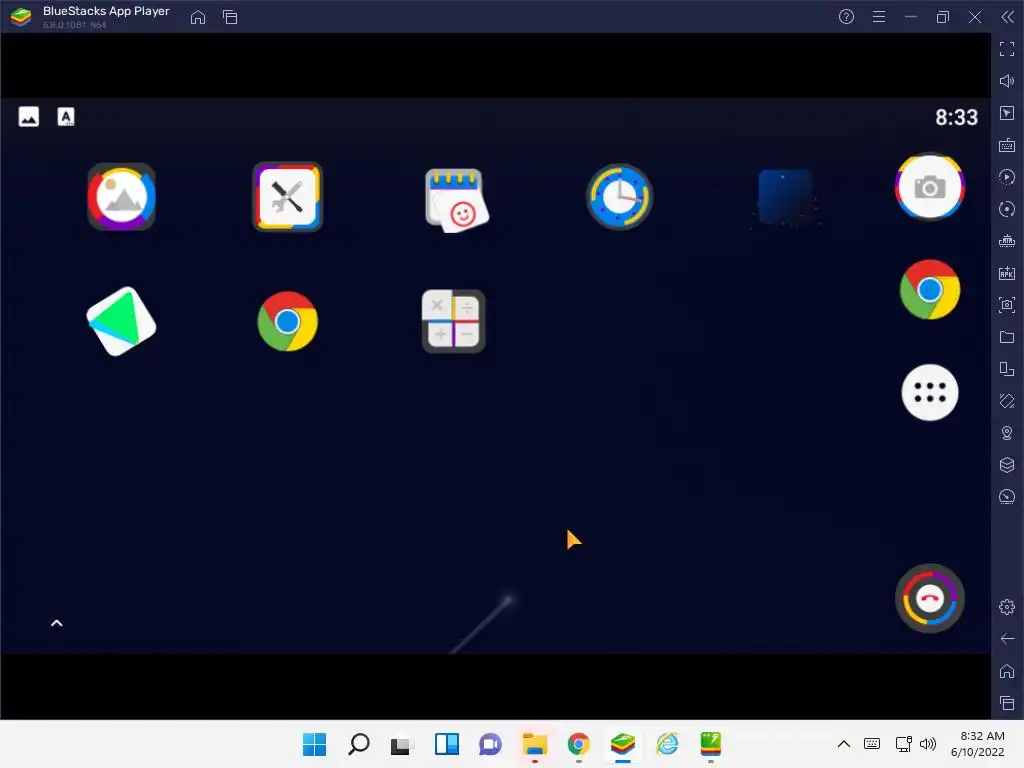Open the Calendar app with smiley
This screenshot has width=1024, height=768.
tap(455, 200)
